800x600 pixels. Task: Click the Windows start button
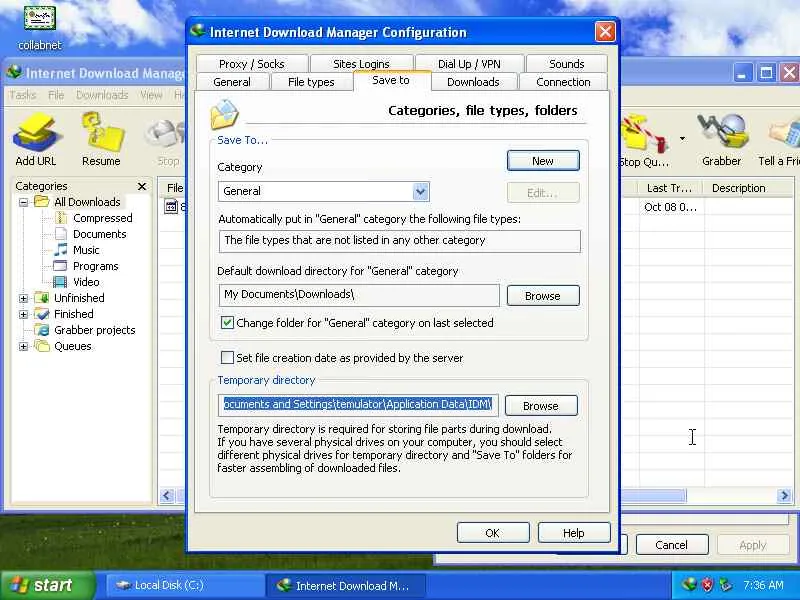coord(48,585)
